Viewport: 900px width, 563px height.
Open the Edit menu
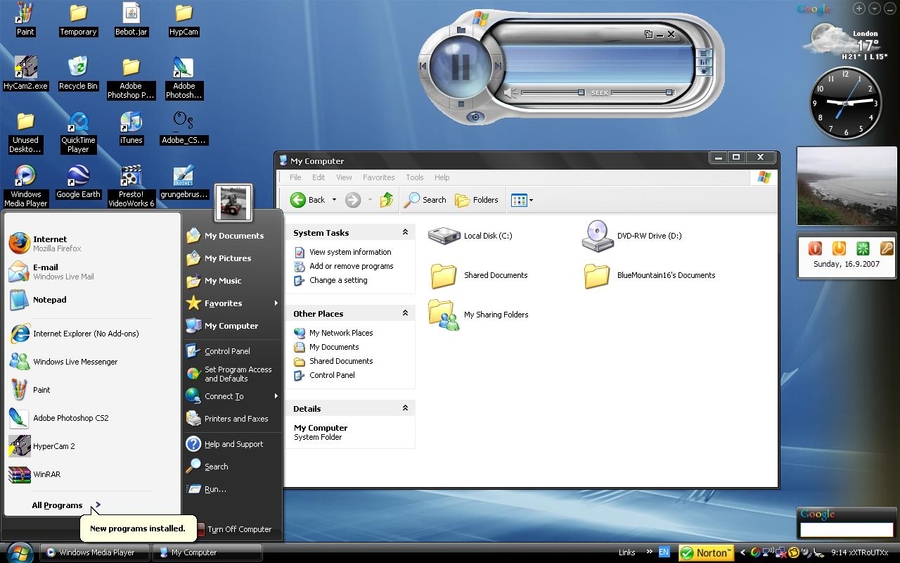(x=318, y=177)
